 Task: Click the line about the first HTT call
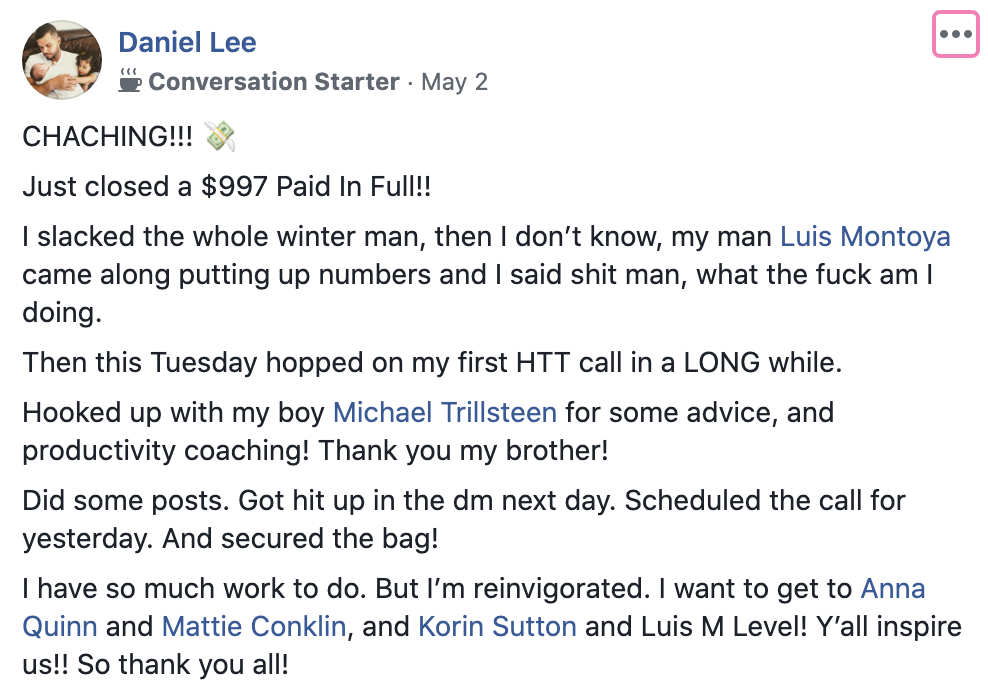tap(432, 363)
